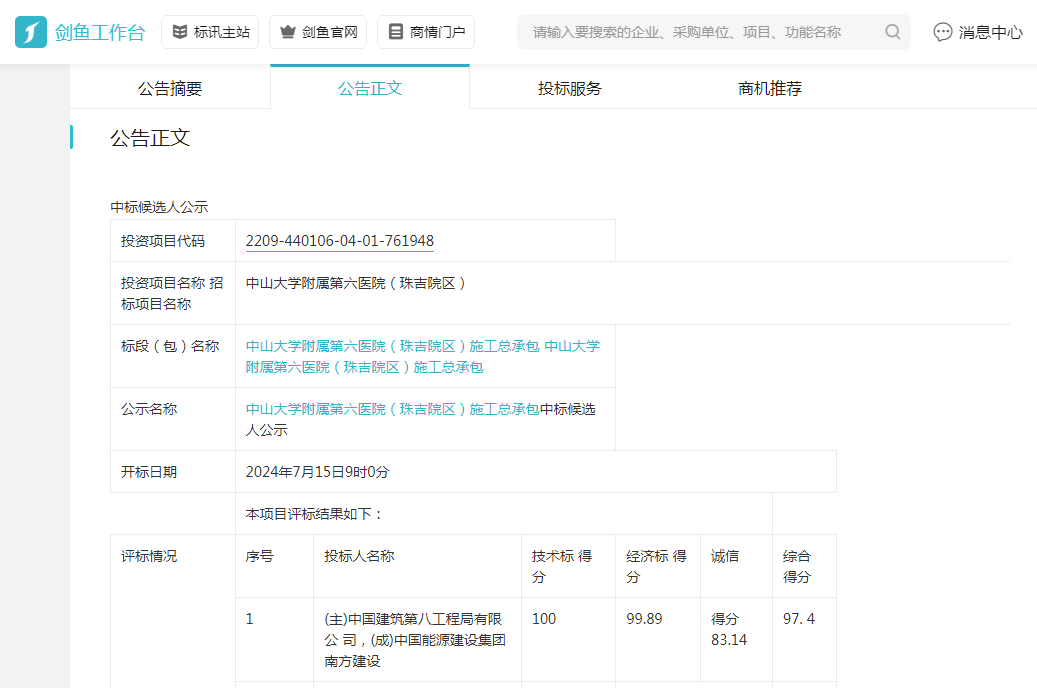The image size is (1037, 688).
Task: Click the 综合得分 column header
Action: coord(804,566)
